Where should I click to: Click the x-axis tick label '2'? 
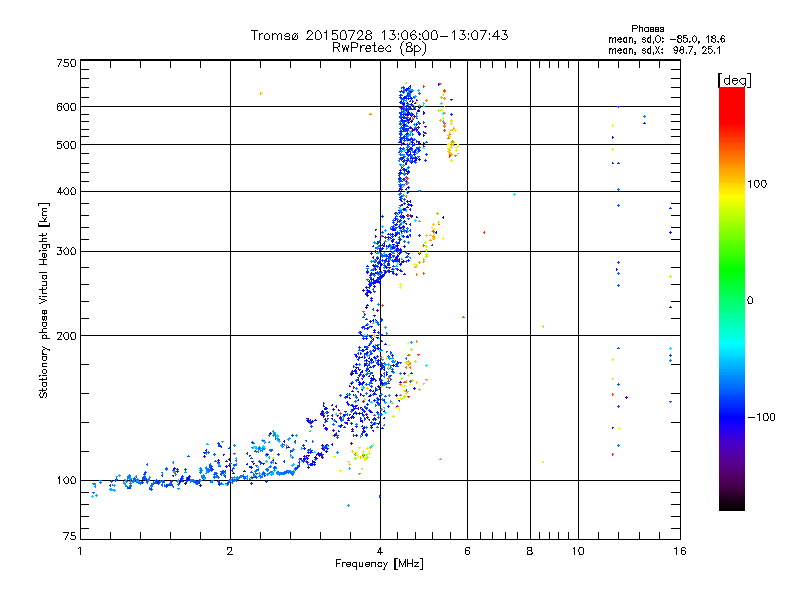[x=230, y=551]
